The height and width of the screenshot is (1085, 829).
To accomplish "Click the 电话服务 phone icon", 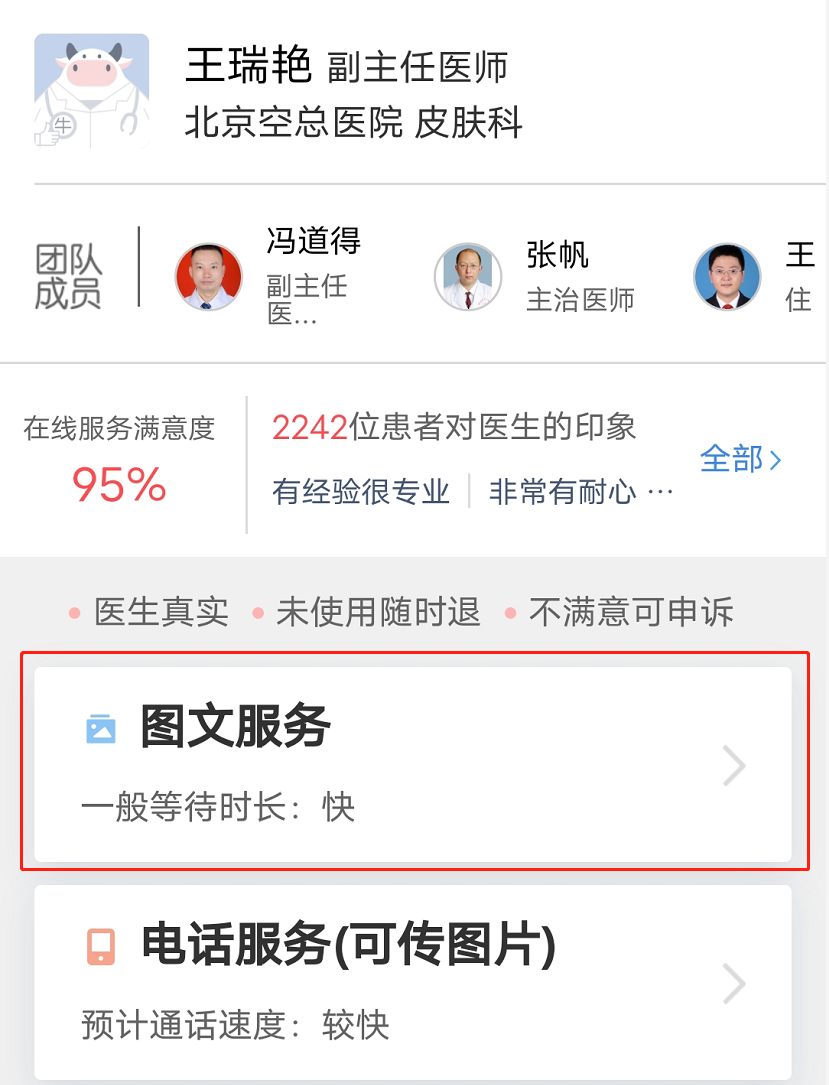I will (x=101, y=947).
